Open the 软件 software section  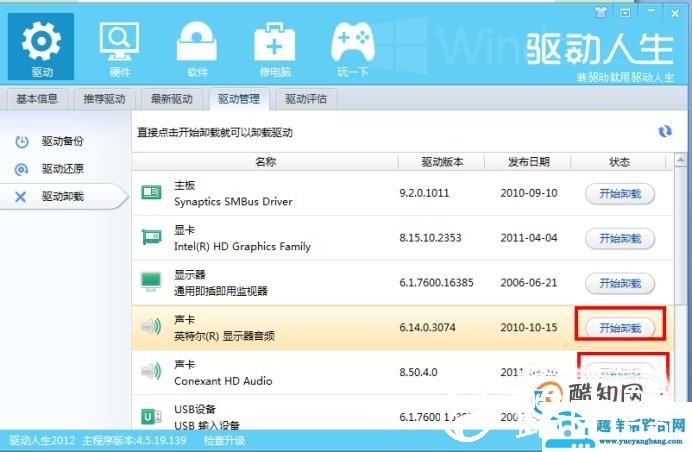[197, 48]
